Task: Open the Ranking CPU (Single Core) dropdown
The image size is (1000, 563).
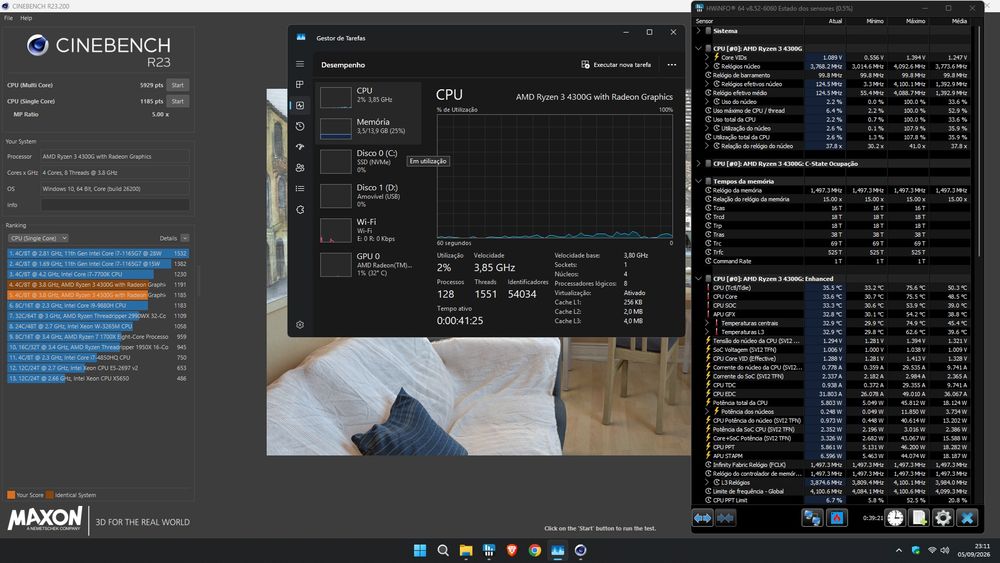Action: coord(38,238)
